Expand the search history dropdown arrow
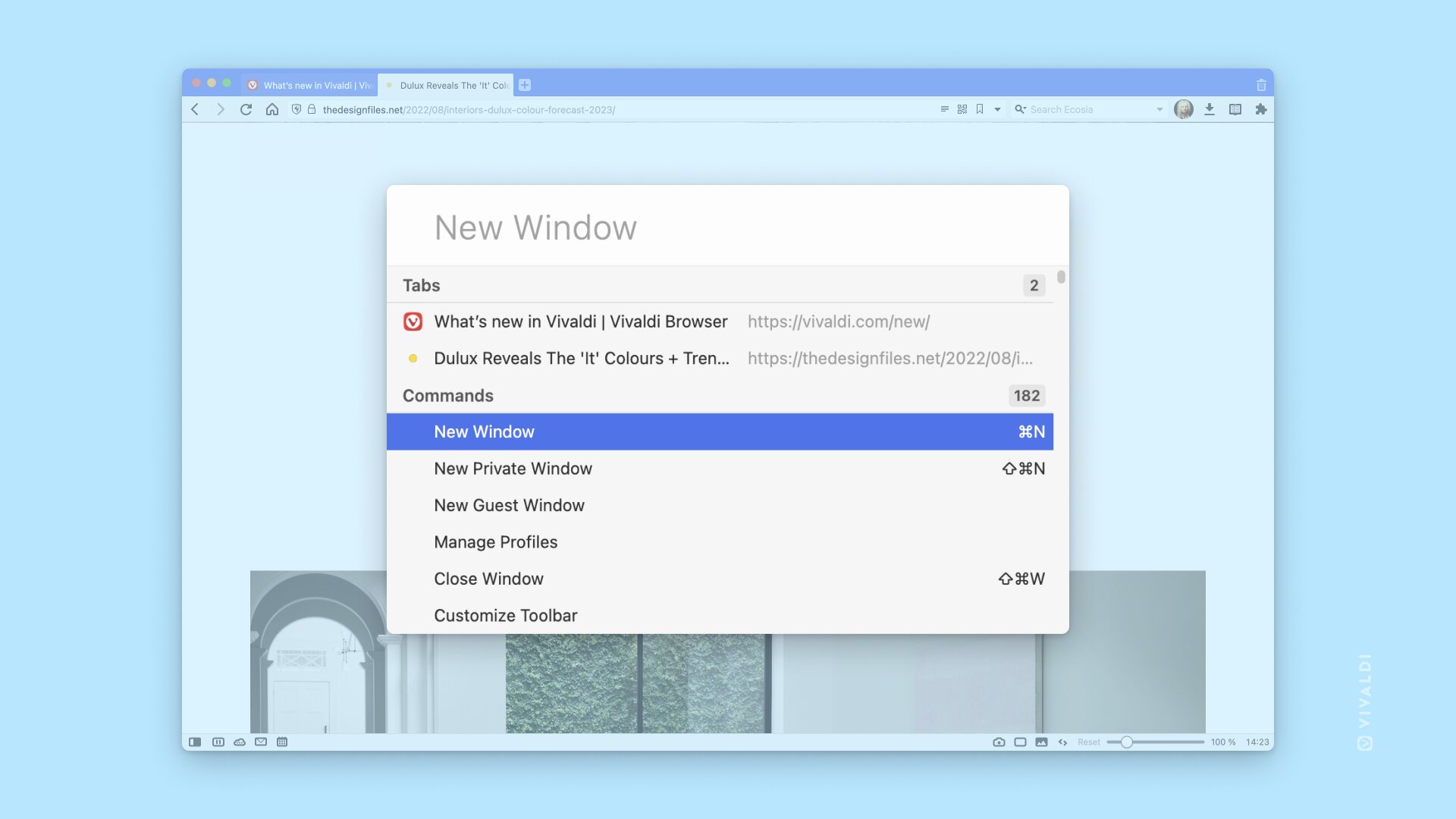Screen dimensions: 1456x819 pos(1159,109)
